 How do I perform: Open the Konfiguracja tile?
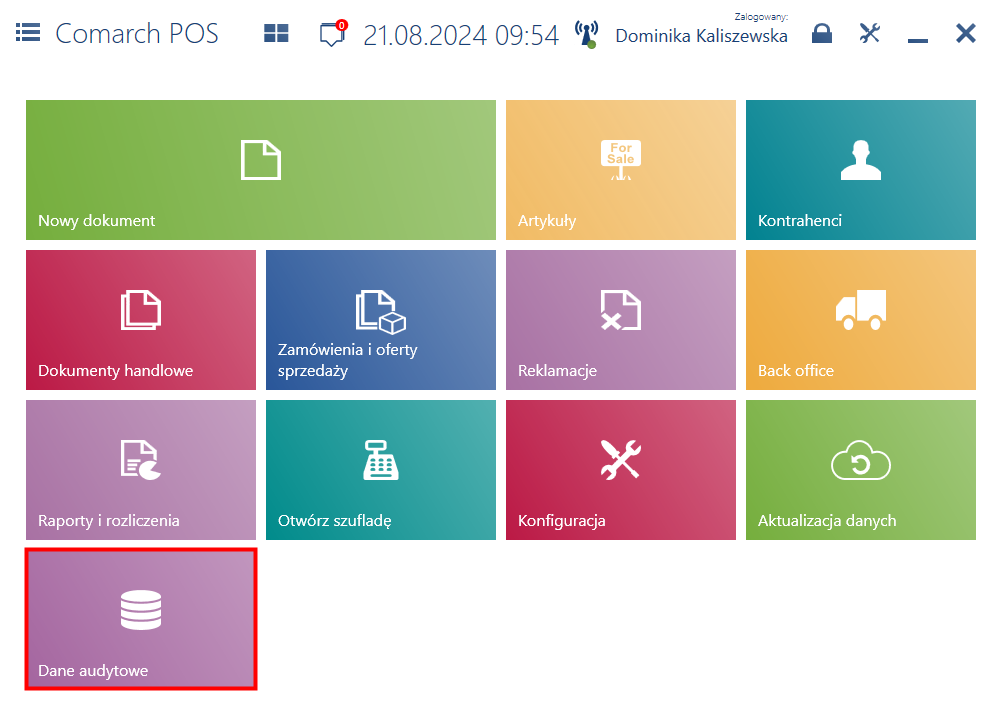pyautogui.click(x=621, y=470)
